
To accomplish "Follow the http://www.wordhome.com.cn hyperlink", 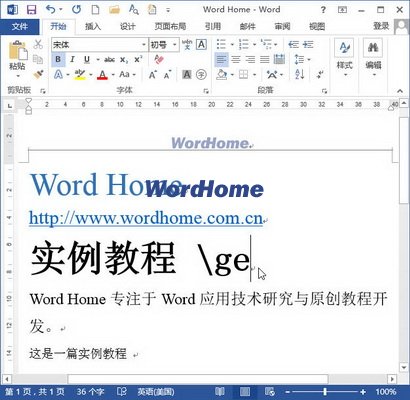I will click(x=146, y=218).
